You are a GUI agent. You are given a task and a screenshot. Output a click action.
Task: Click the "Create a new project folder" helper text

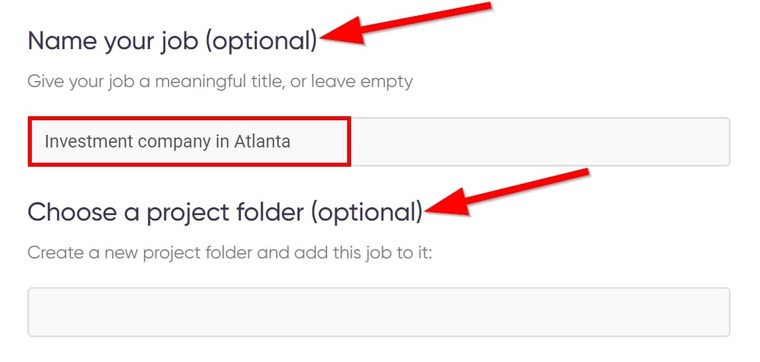pyautogui.click(x=229, y=252)
